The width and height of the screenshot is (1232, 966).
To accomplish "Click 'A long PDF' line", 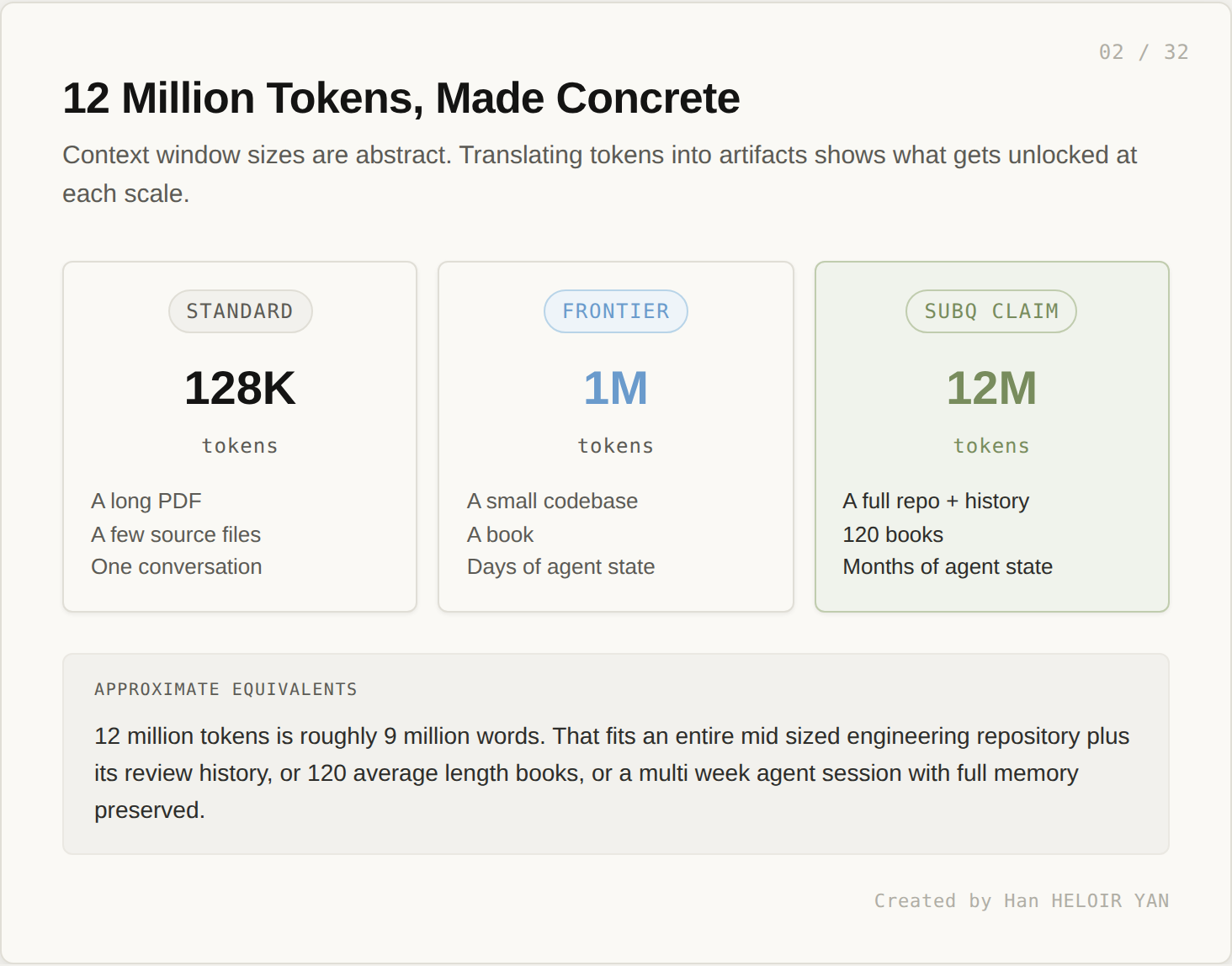I will click(146, 502).
